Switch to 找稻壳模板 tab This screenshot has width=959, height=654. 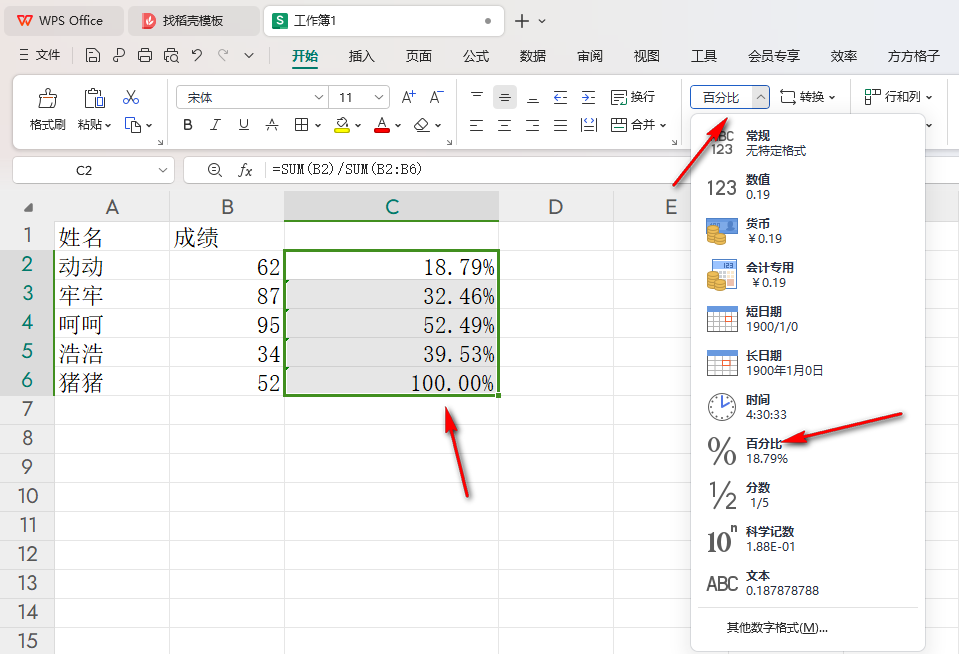pos(193,21)
